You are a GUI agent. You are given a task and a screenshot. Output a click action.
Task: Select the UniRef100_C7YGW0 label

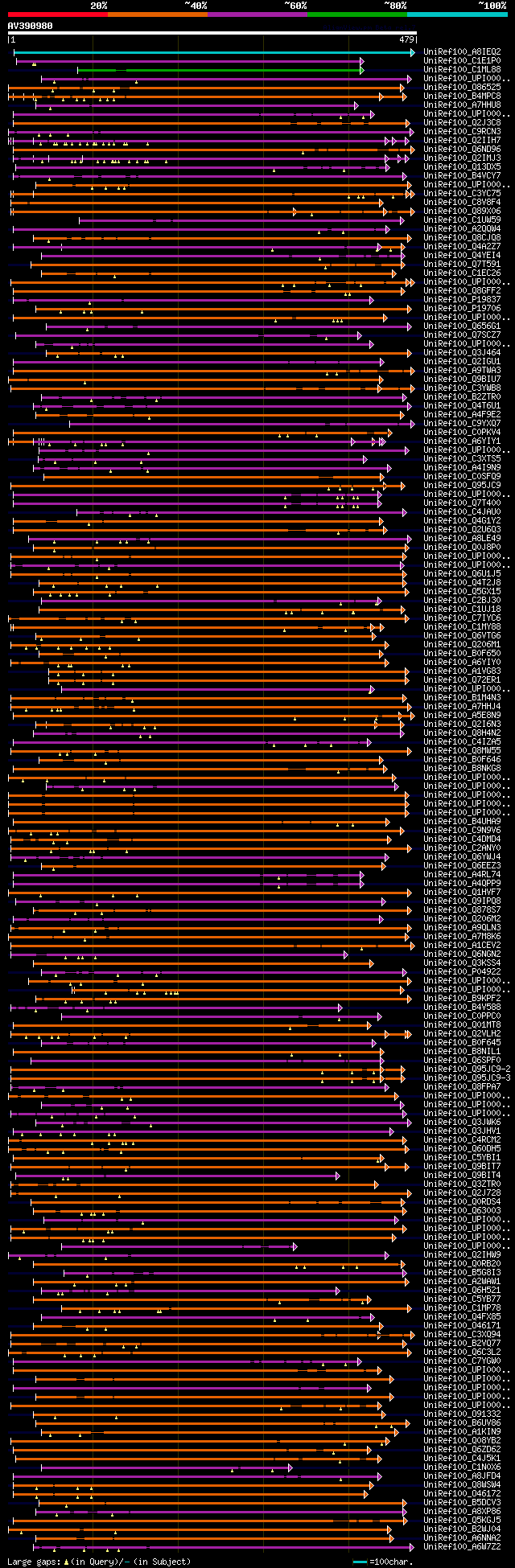click(x=462, y=1361)
